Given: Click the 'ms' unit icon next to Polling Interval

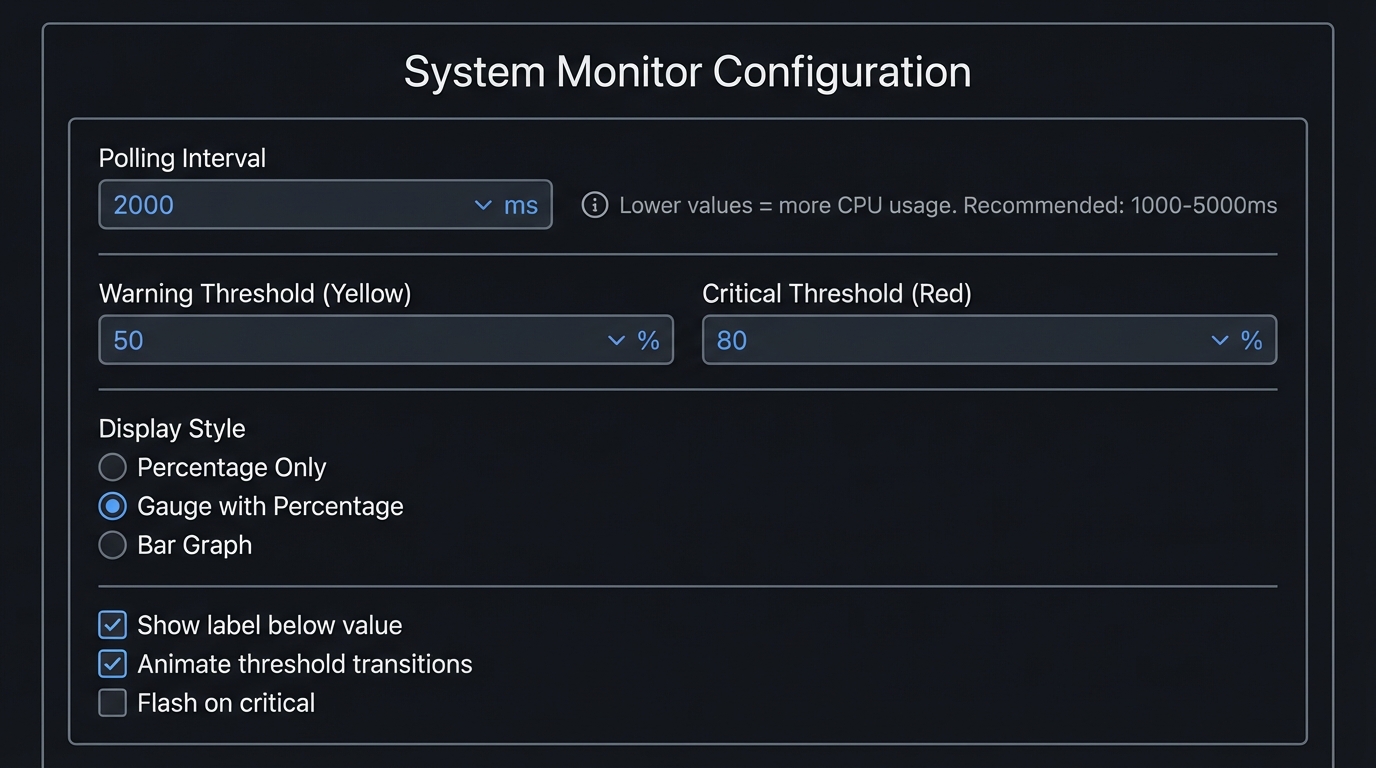Looking at the screenshot, I should [x=521, y=204].
